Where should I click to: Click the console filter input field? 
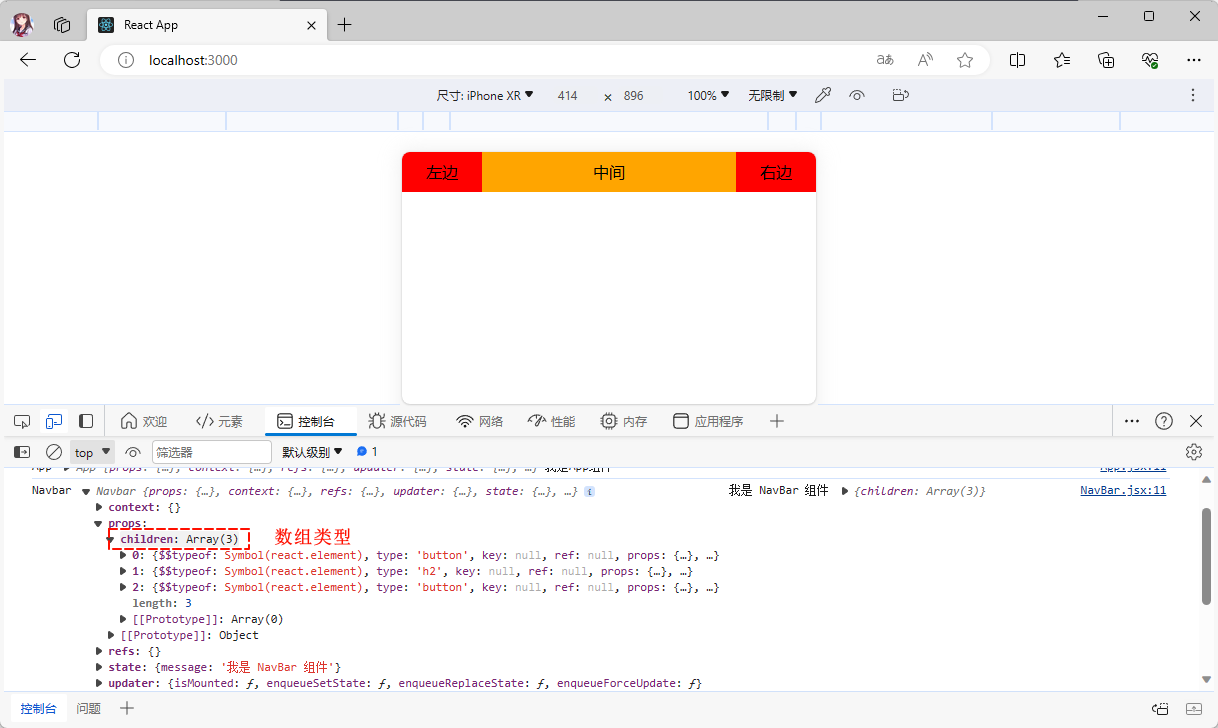pos(211,452)
